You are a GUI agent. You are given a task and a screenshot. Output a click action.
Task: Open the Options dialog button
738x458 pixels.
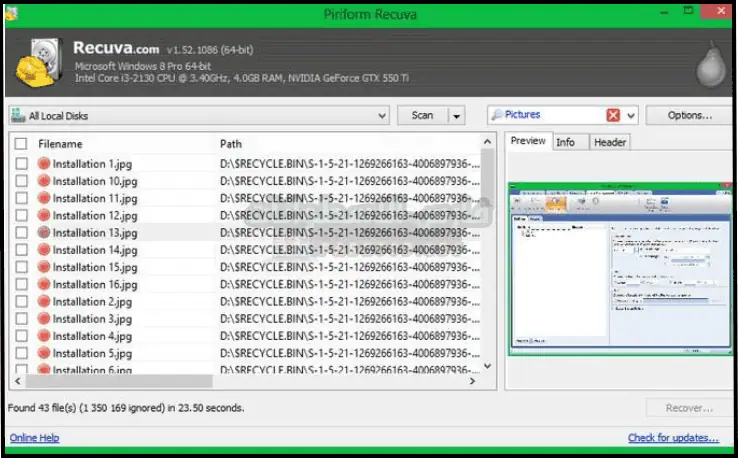click(688, 116)
